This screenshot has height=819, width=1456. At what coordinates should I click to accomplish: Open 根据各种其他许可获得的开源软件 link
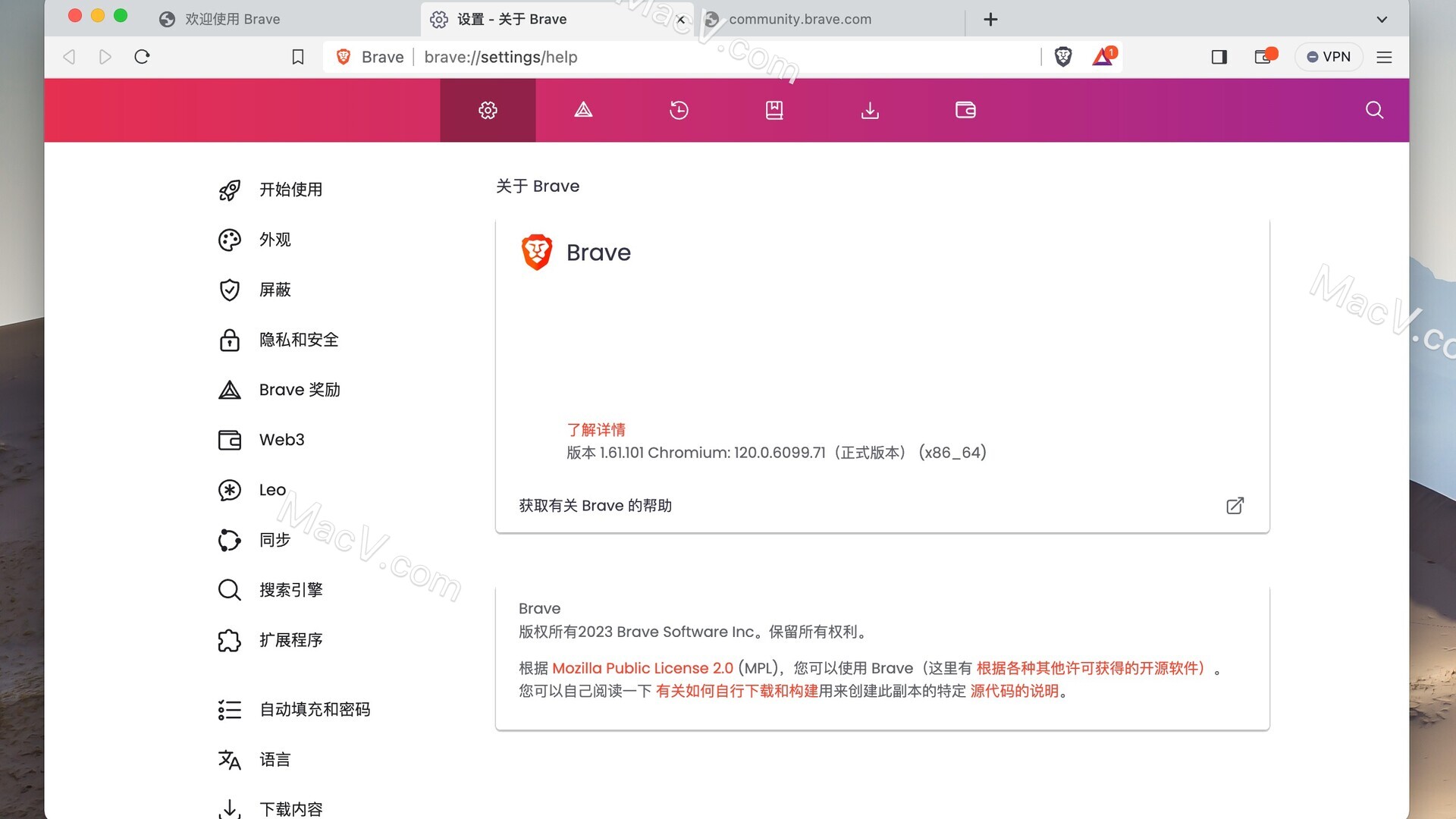pyautogui.click(x=1090, y=668)
